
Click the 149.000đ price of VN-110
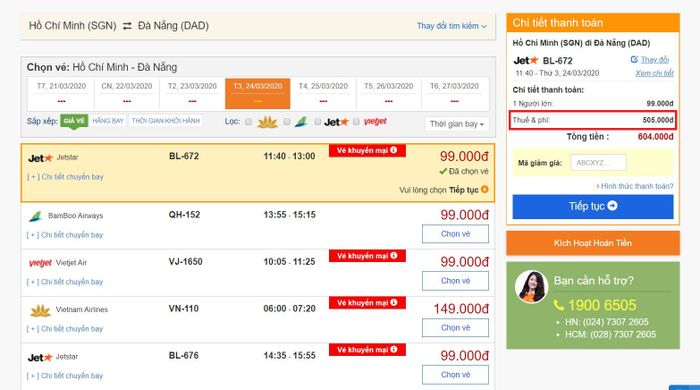click(x=461, y=308)
